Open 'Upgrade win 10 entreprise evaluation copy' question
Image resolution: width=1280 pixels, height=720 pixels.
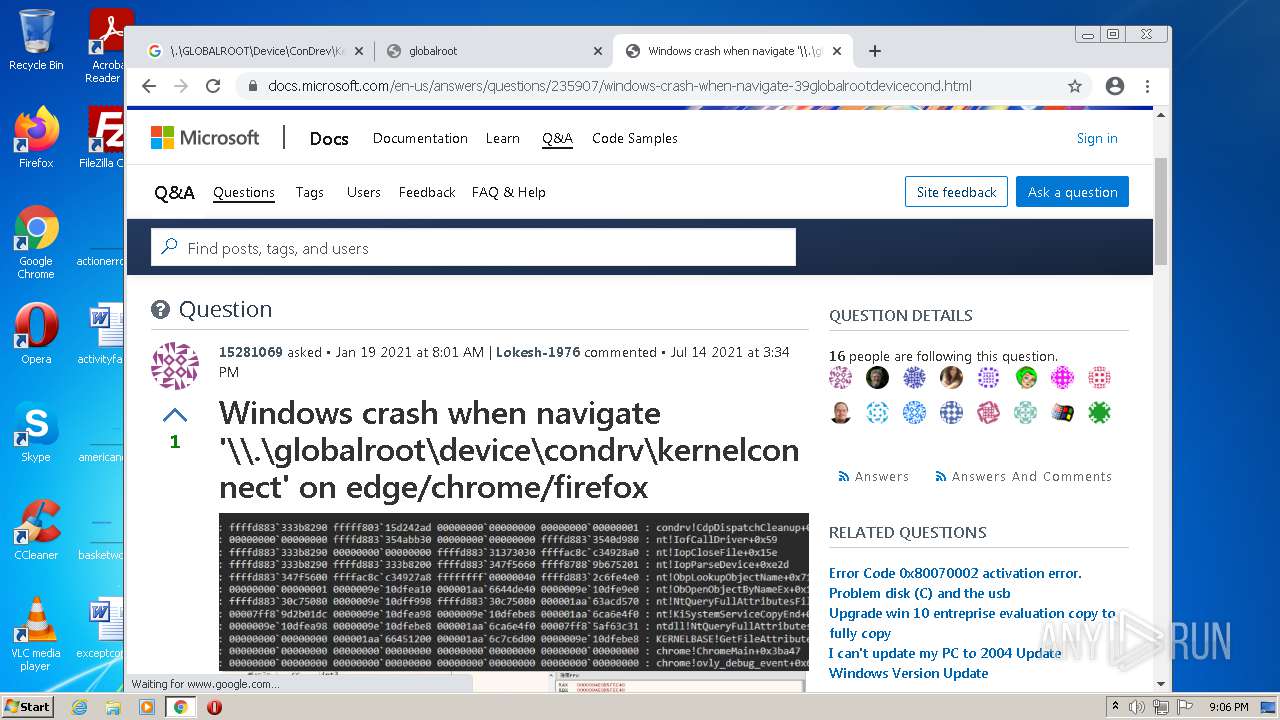coord(972,623)
